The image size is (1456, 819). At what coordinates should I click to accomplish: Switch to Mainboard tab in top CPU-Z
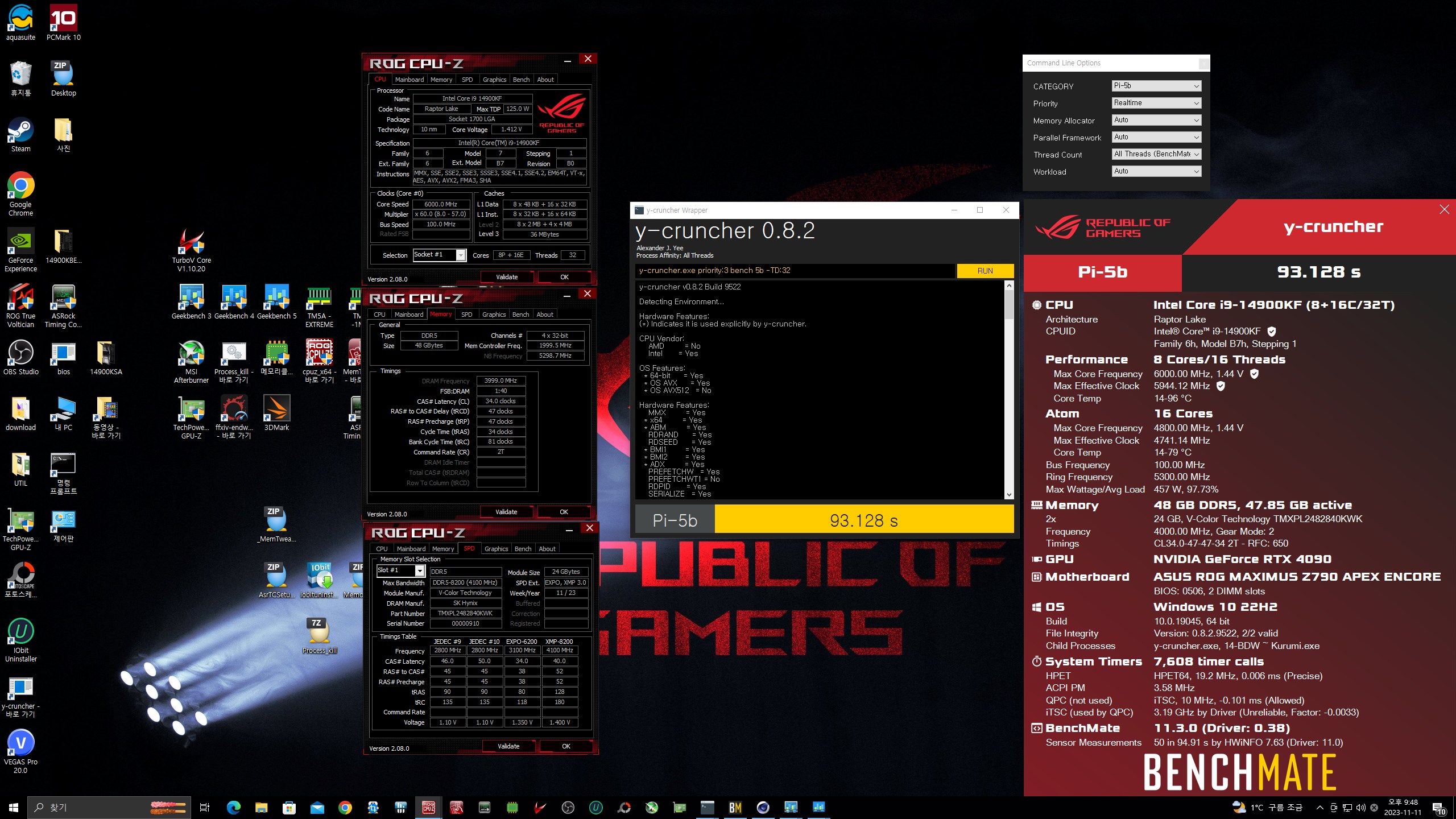point(409,80)
